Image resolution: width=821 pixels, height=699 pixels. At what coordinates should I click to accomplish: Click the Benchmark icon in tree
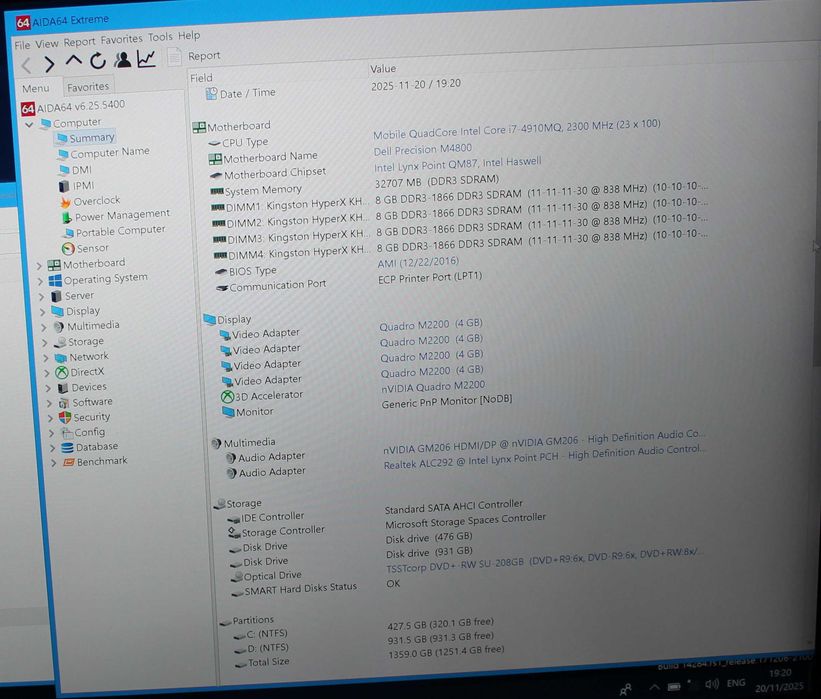click(x=69, y=462)
